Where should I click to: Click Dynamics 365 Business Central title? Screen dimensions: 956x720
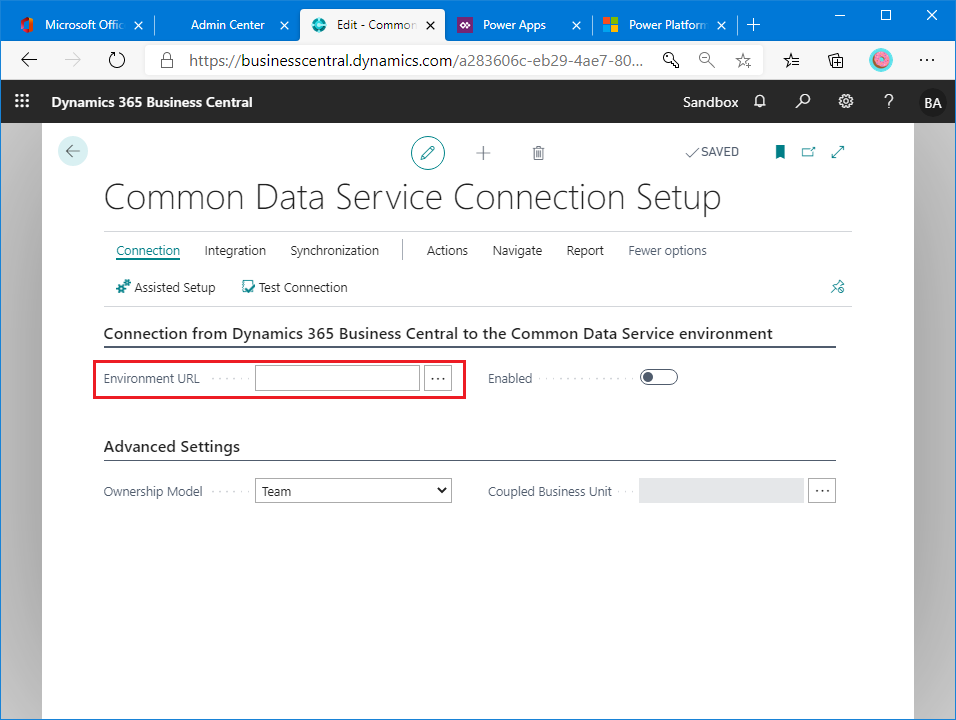tap(152, 102)
